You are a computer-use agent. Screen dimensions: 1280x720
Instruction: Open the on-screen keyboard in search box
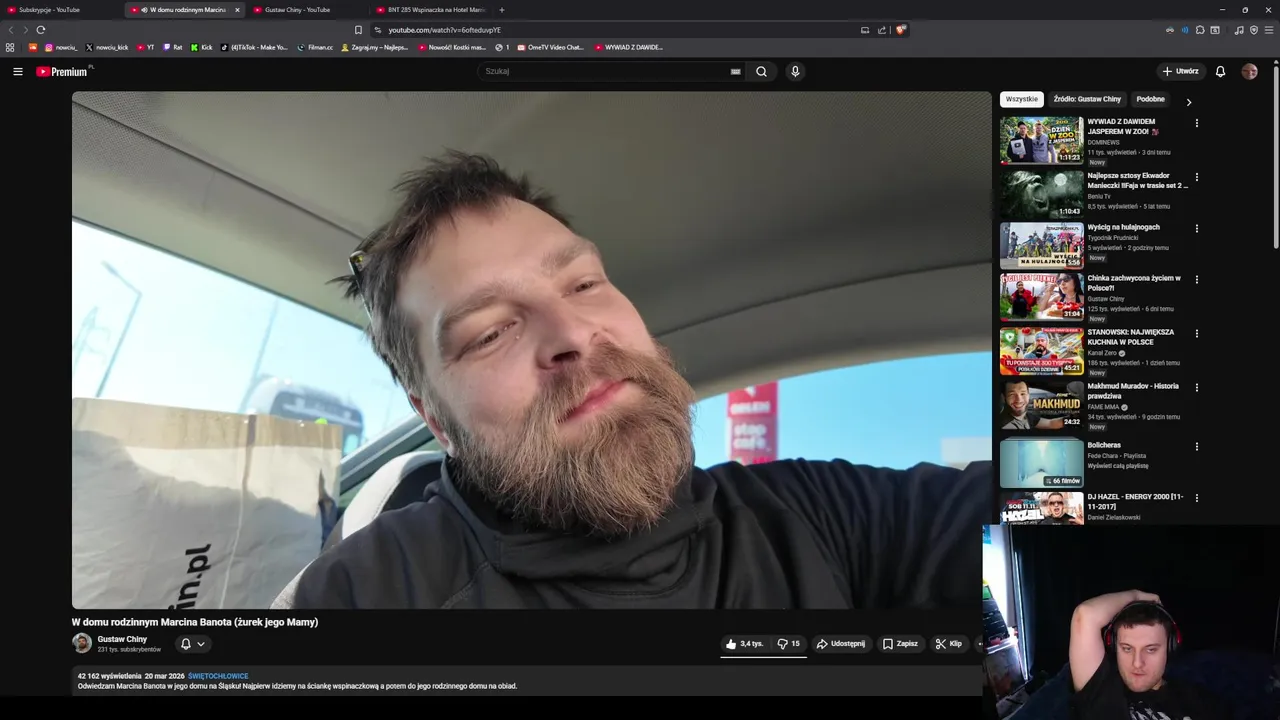(x=735, y=71)
